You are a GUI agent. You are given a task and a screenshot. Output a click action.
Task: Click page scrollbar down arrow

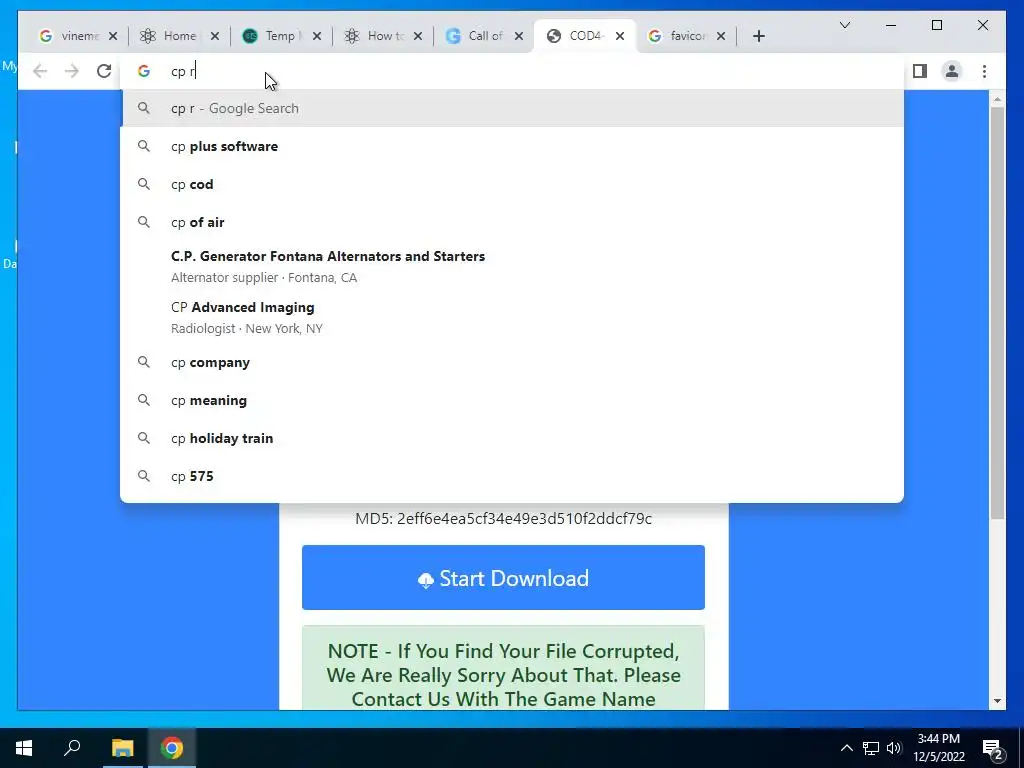coord(997,701)
